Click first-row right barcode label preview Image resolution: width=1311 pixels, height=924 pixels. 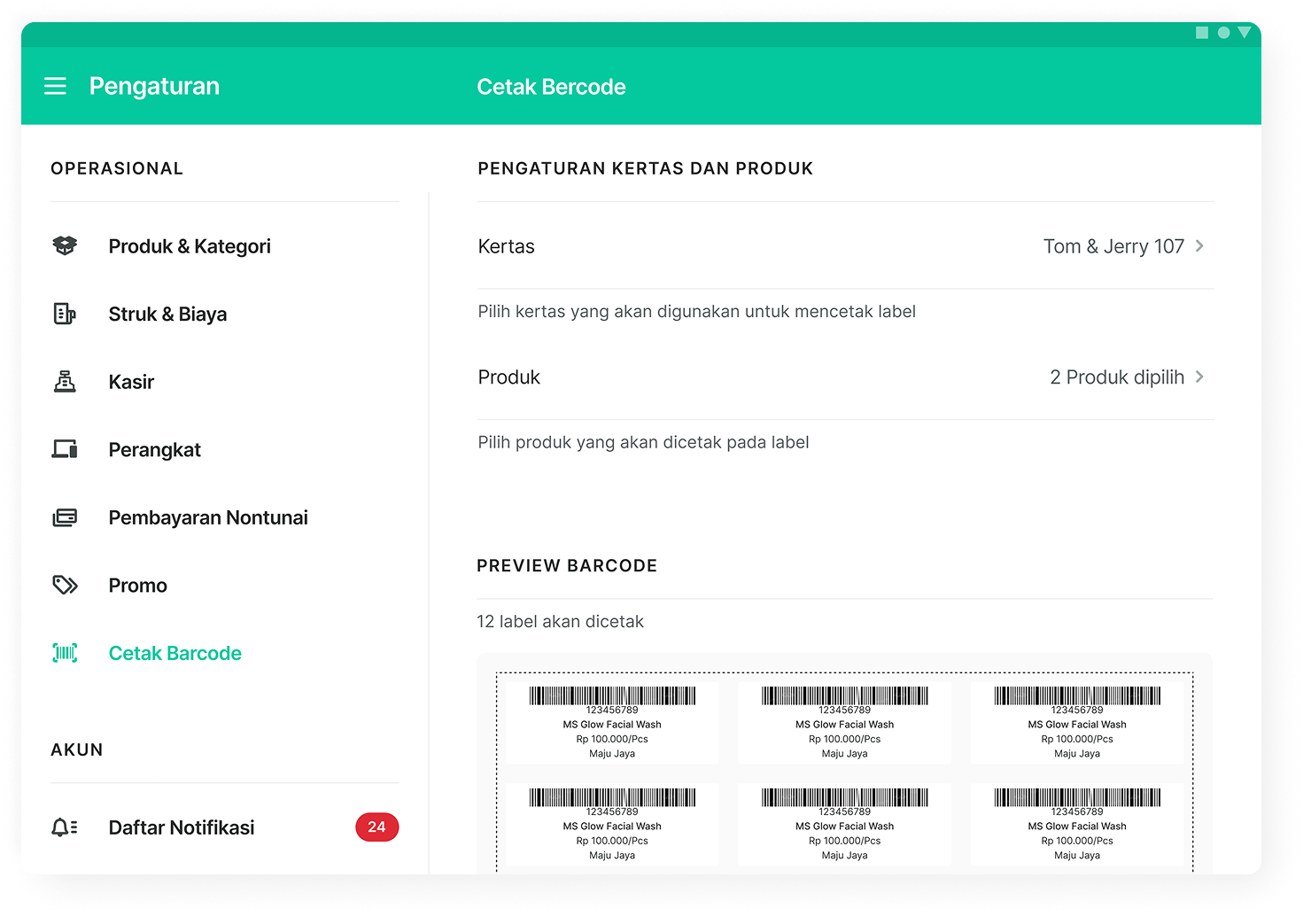(x=1077, y=722)
